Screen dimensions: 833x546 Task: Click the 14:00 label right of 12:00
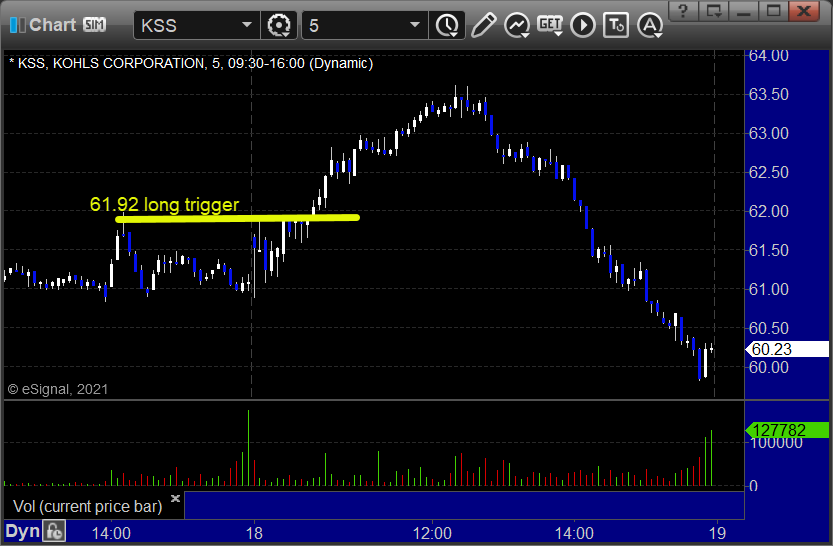pyautogui.click(x=574, y=533)
